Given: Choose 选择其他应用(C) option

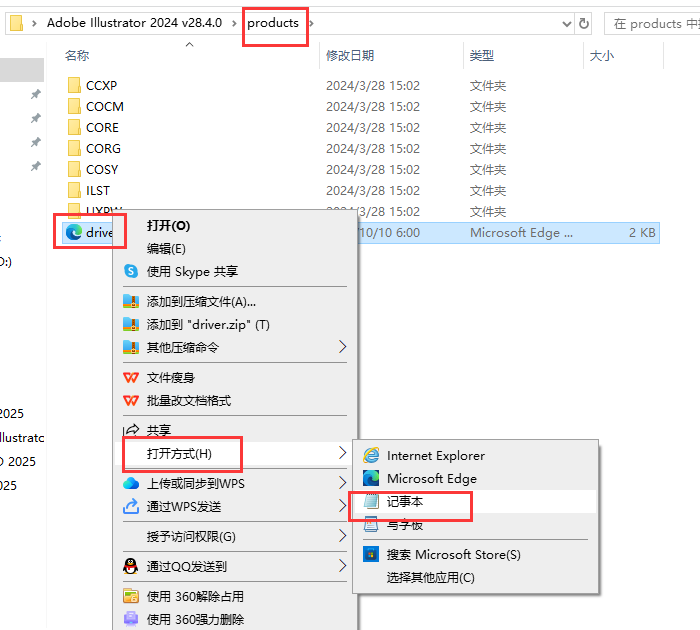Looking at the screenshot, I should tap(430, 577).
